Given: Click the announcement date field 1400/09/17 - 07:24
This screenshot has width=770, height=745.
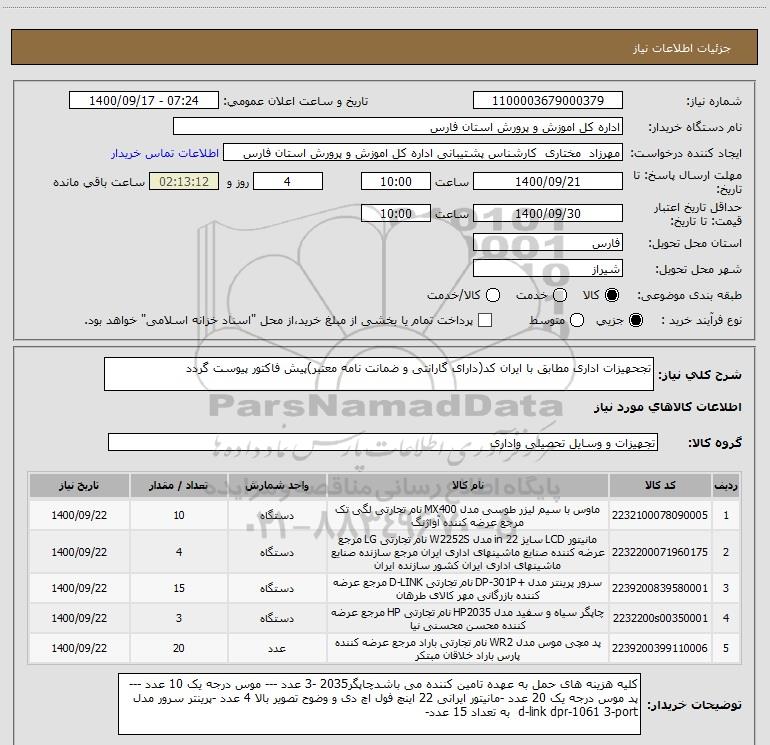Looking at the screenshot, I should coord(144,101).
